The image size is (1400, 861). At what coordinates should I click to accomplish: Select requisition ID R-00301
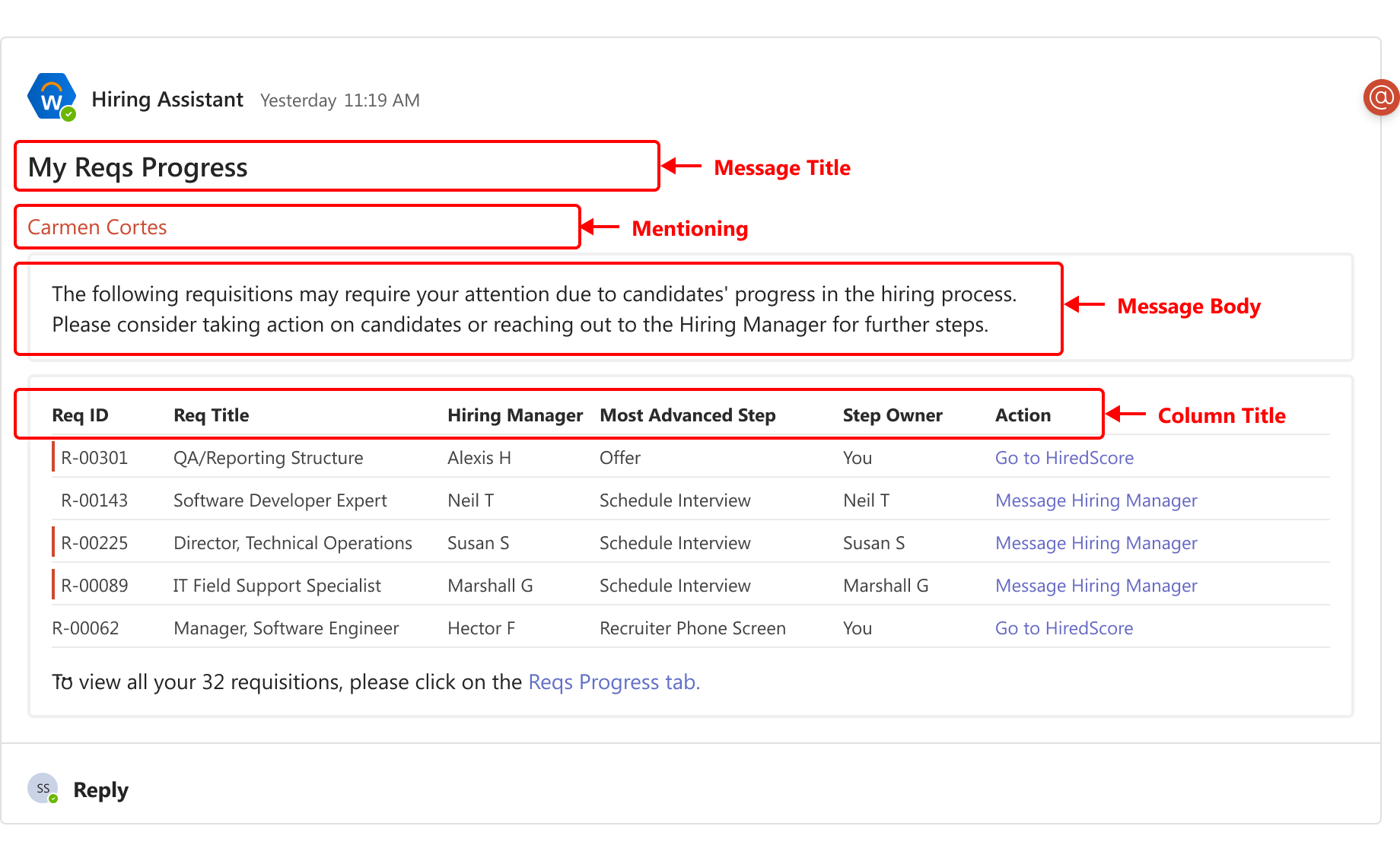click(94, 458)
